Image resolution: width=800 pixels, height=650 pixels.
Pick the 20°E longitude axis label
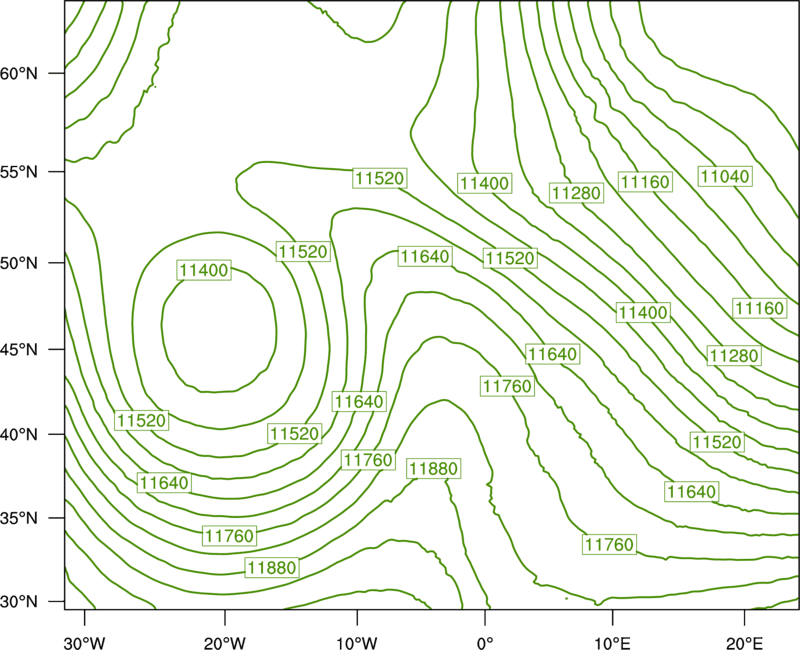744,643
